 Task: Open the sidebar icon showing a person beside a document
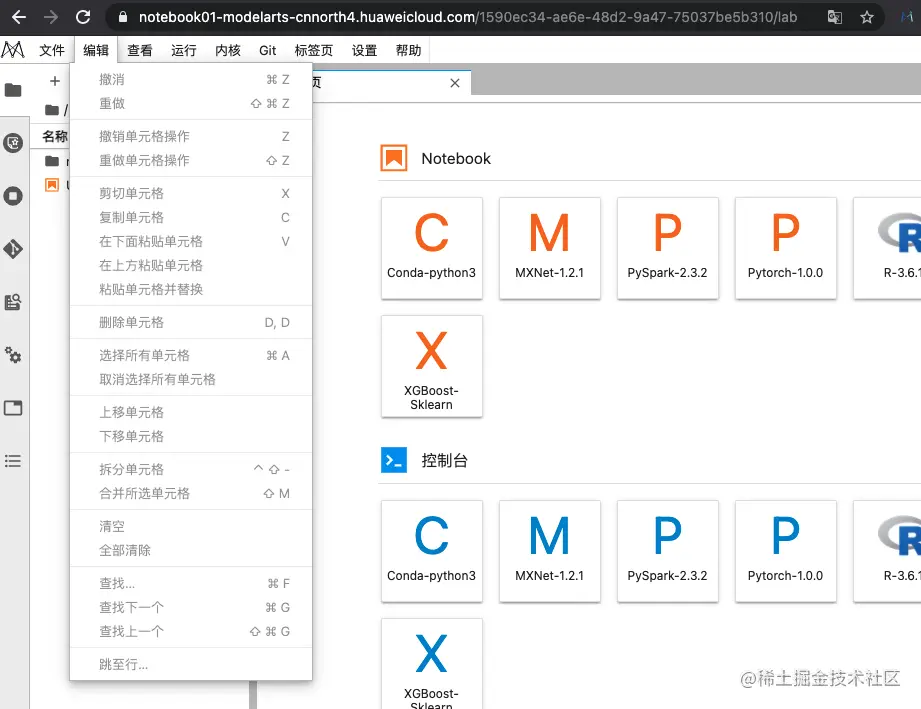point(13,302)
